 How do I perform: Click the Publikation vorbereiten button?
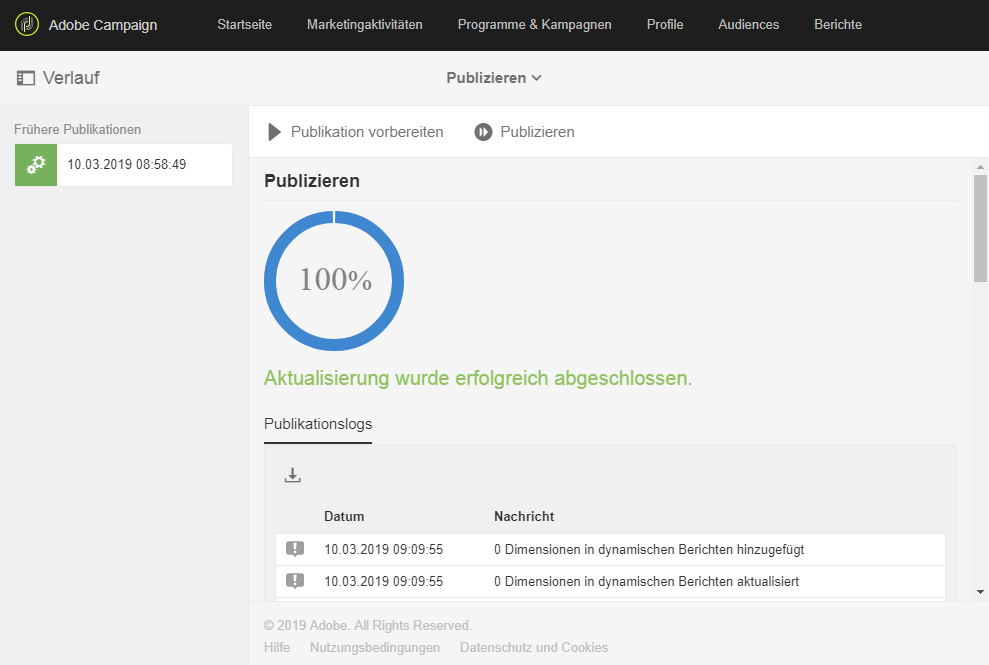(356, 132)
